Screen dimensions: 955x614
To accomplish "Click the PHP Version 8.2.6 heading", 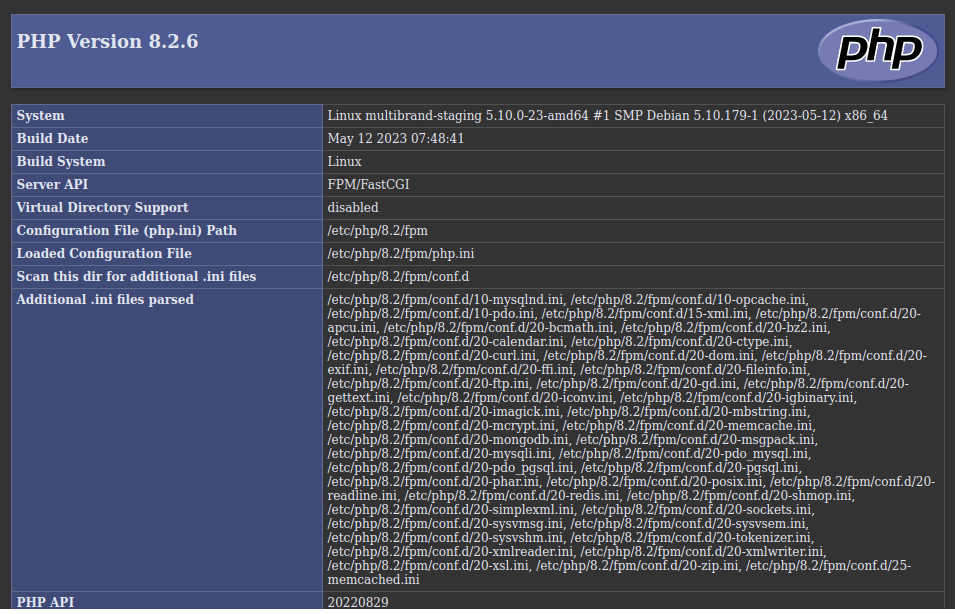I will (x=107, y=41).
